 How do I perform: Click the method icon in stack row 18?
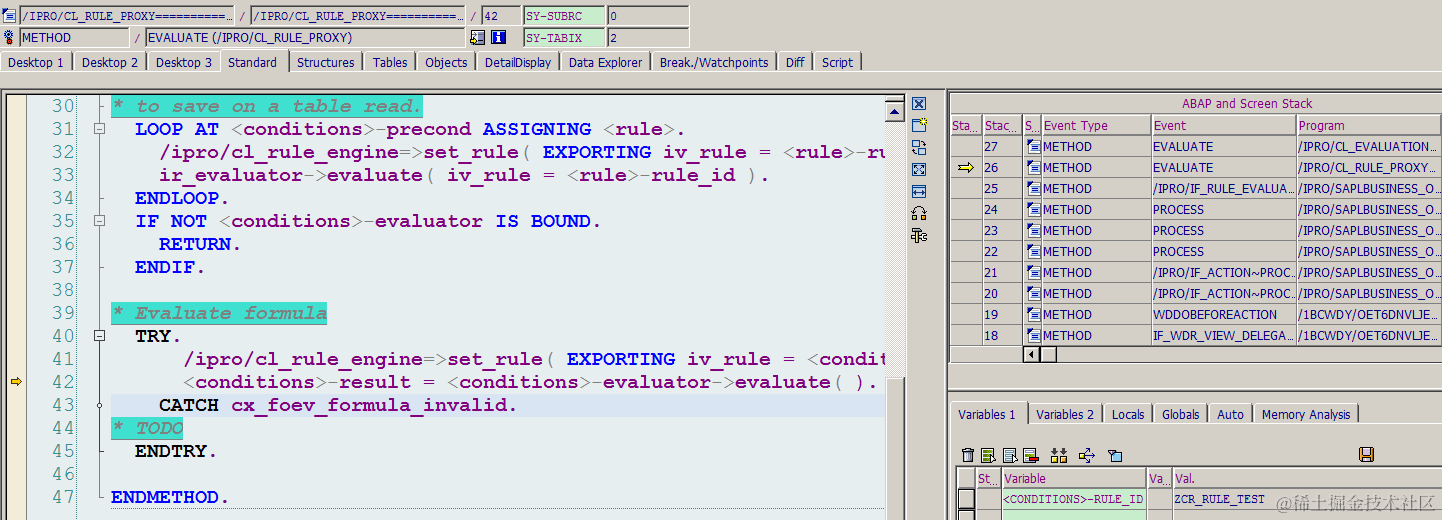(1032, 336)
